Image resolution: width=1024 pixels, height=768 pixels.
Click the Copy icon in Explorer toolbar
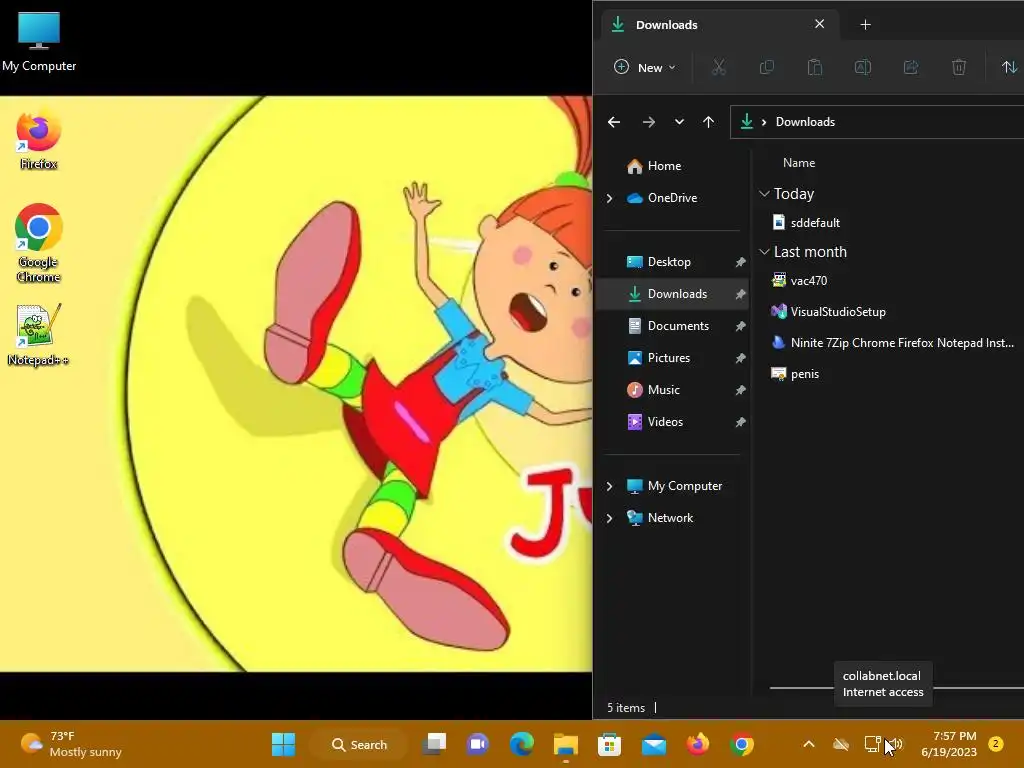767,67
